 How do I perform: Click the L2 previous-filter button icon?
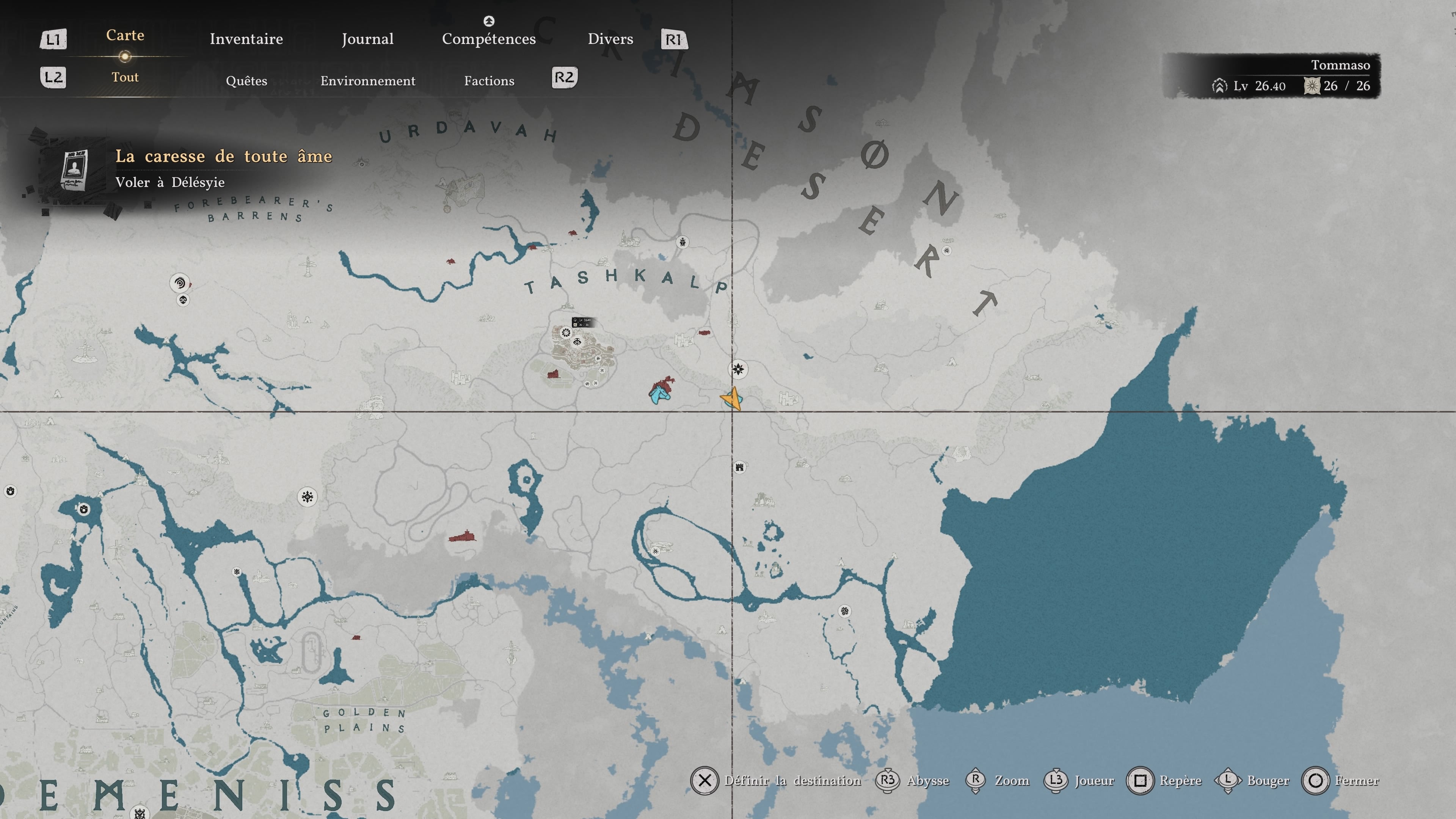pos(53,77)
